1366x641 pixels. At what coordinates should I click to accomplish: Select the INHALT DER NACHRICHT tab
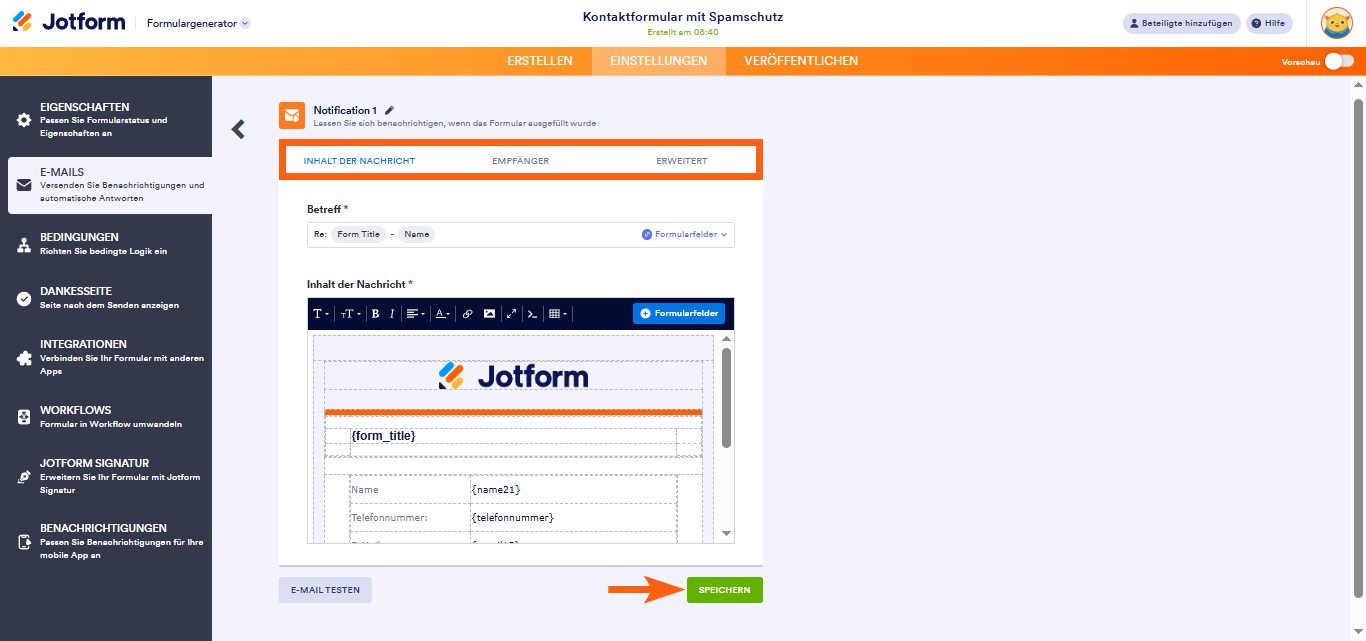click(x=359, y=161)
